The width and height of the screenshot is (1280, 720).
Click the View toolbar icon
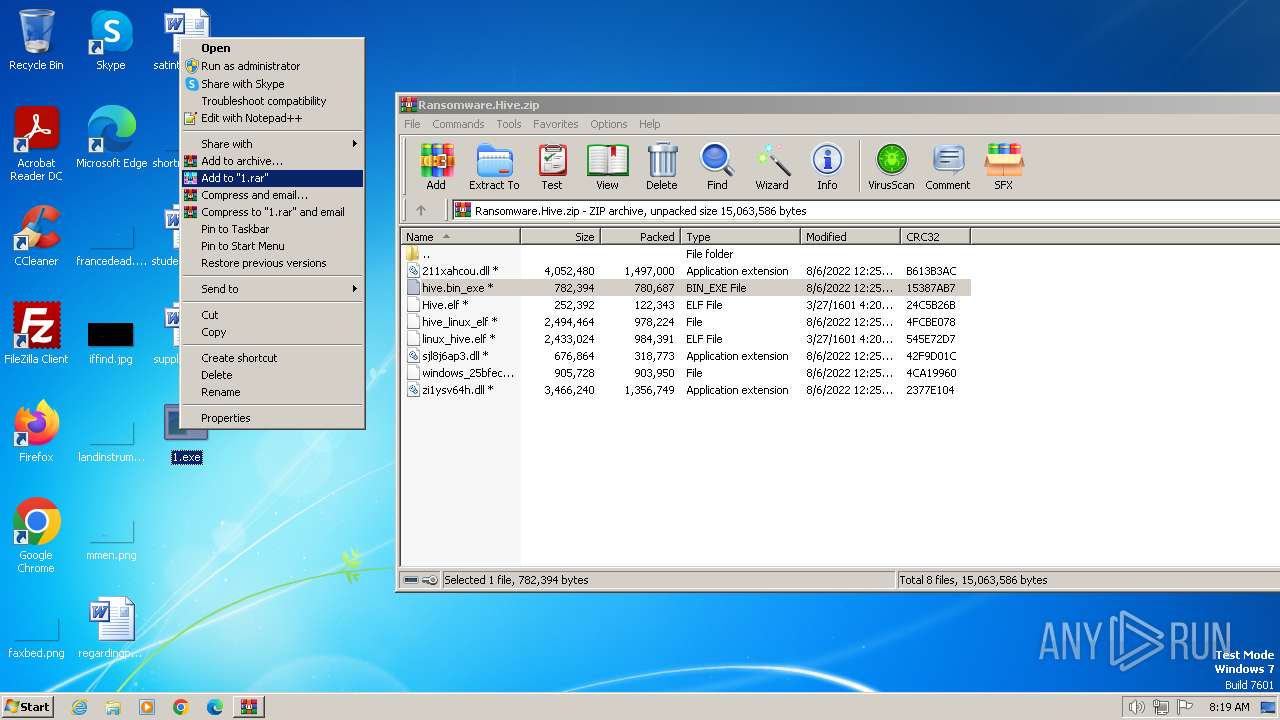607,166
